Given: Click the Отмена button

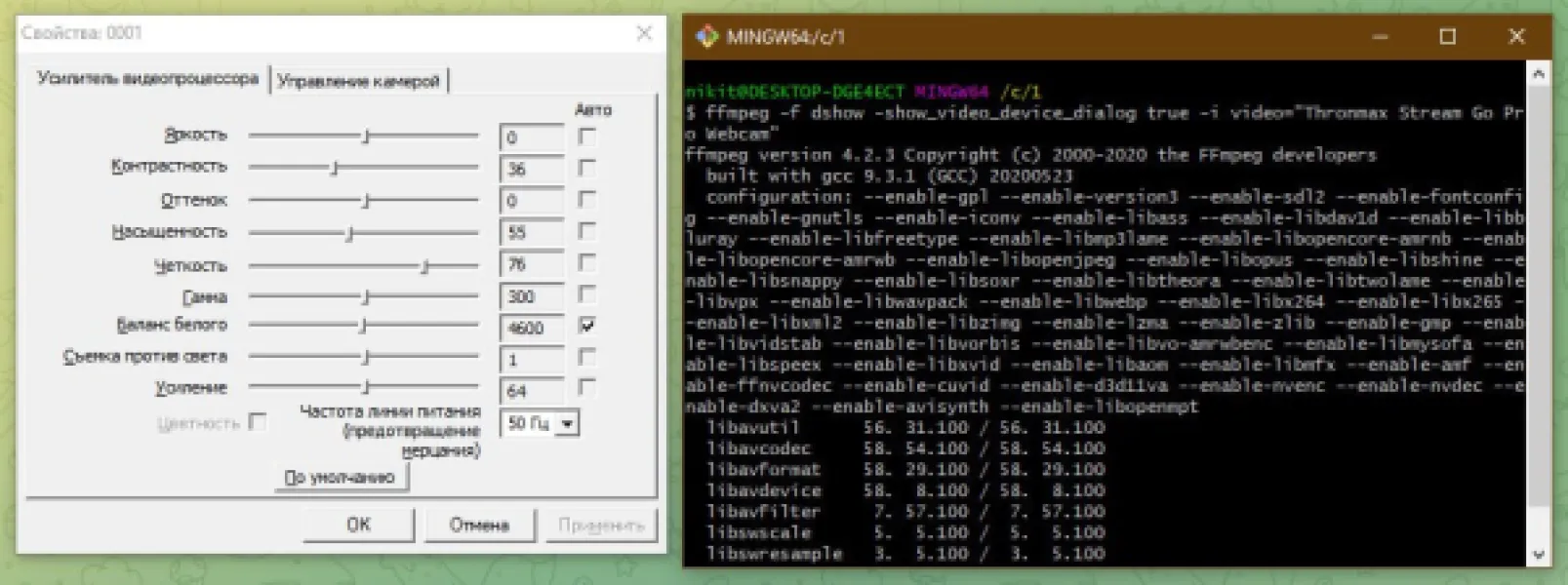Looking at the screenshot, I should (479, 525).
